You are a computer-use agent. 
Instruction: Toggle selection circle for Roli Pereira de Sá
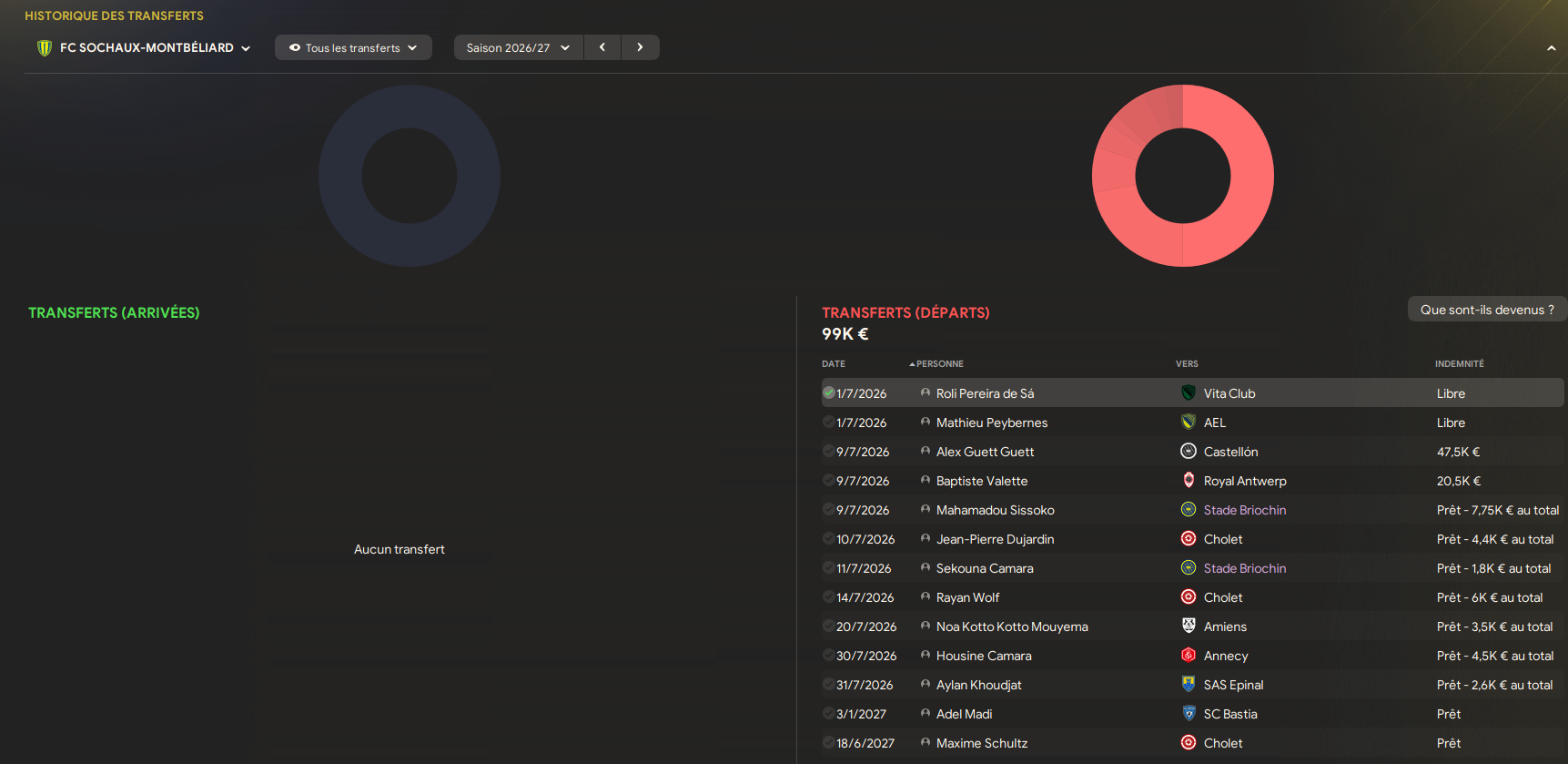tap(829, 392)
